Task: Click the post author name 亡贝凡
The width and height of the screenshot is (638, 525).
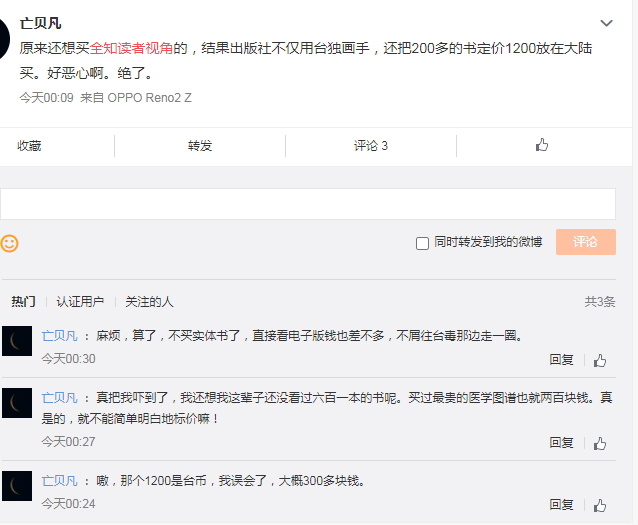Action: point(40,23)
